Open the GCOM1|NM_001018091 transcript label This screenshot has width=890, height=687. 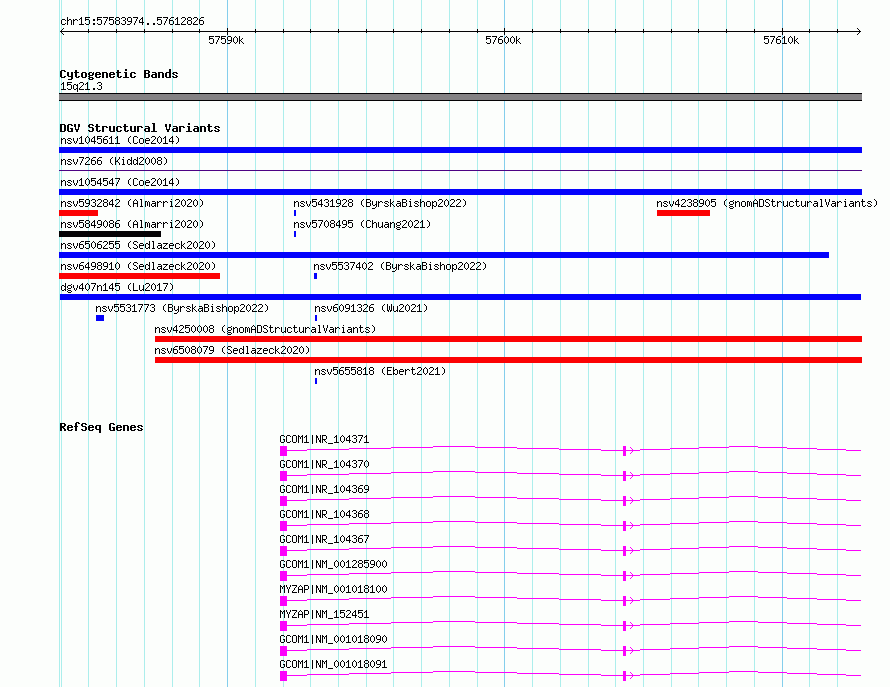tap(333, 664)
